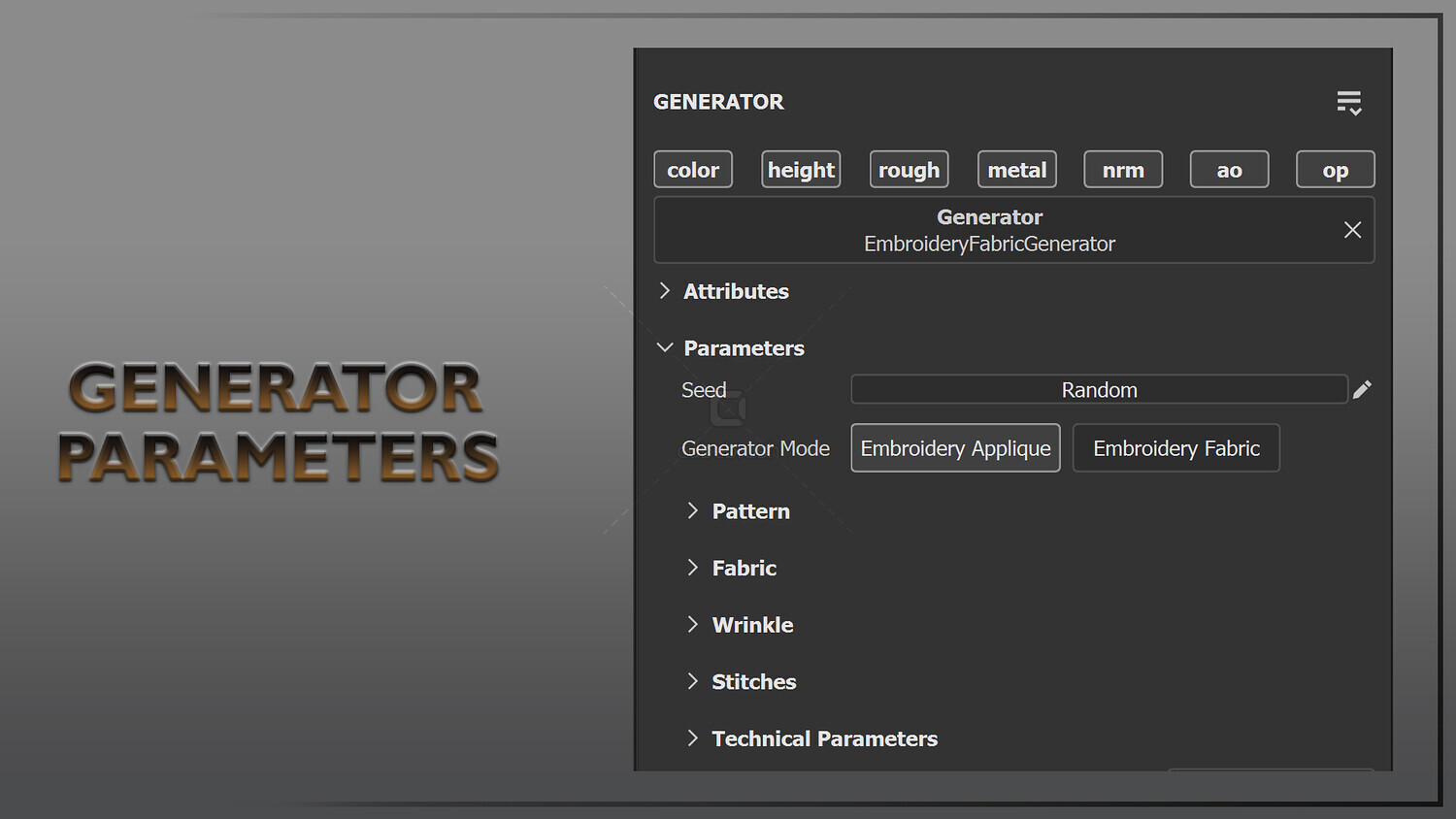Toggle the height channel button
The width and height of the screenshot is (1456, 819).
tap(801, 170)
